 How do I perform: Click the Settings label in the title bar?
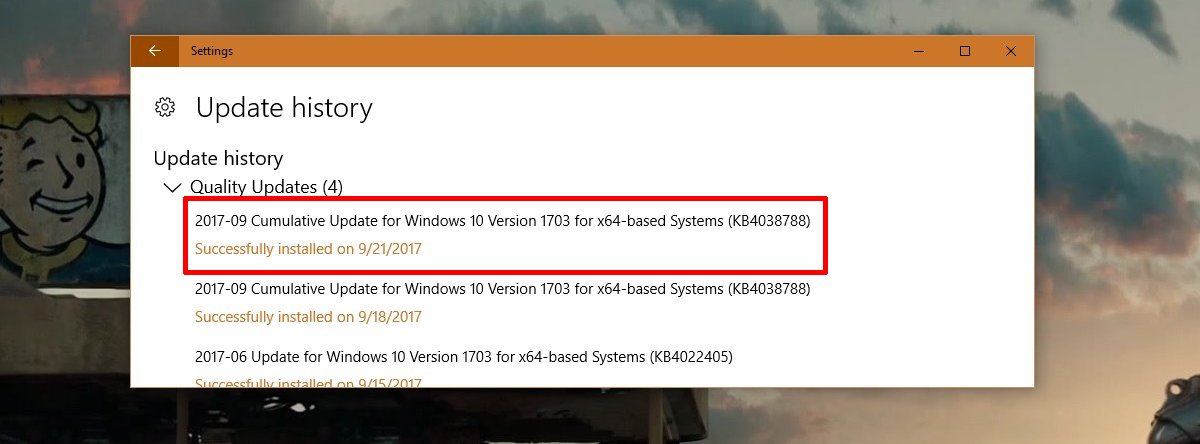pos(212,51)
